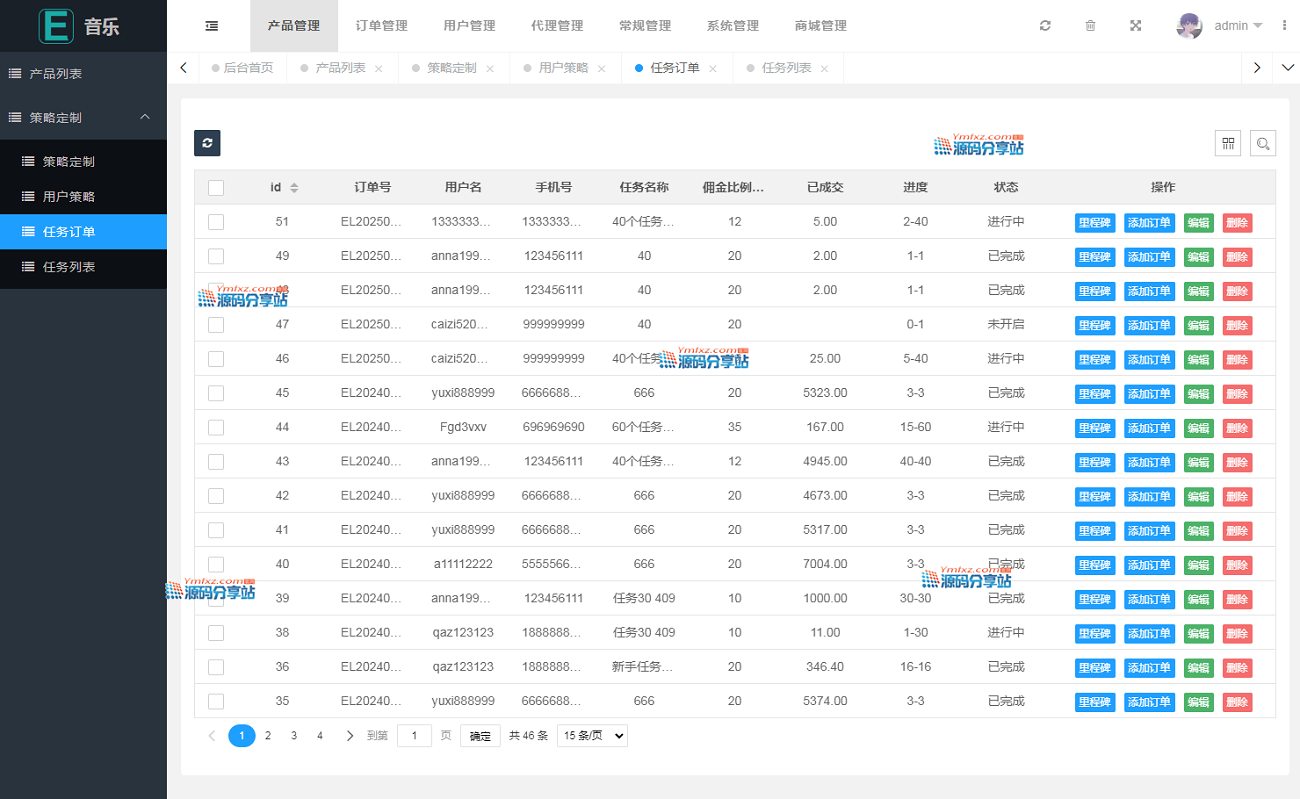Open the 用户策略 tab
The height and width of the screenshot is (799, 1300).
(563, 69)
